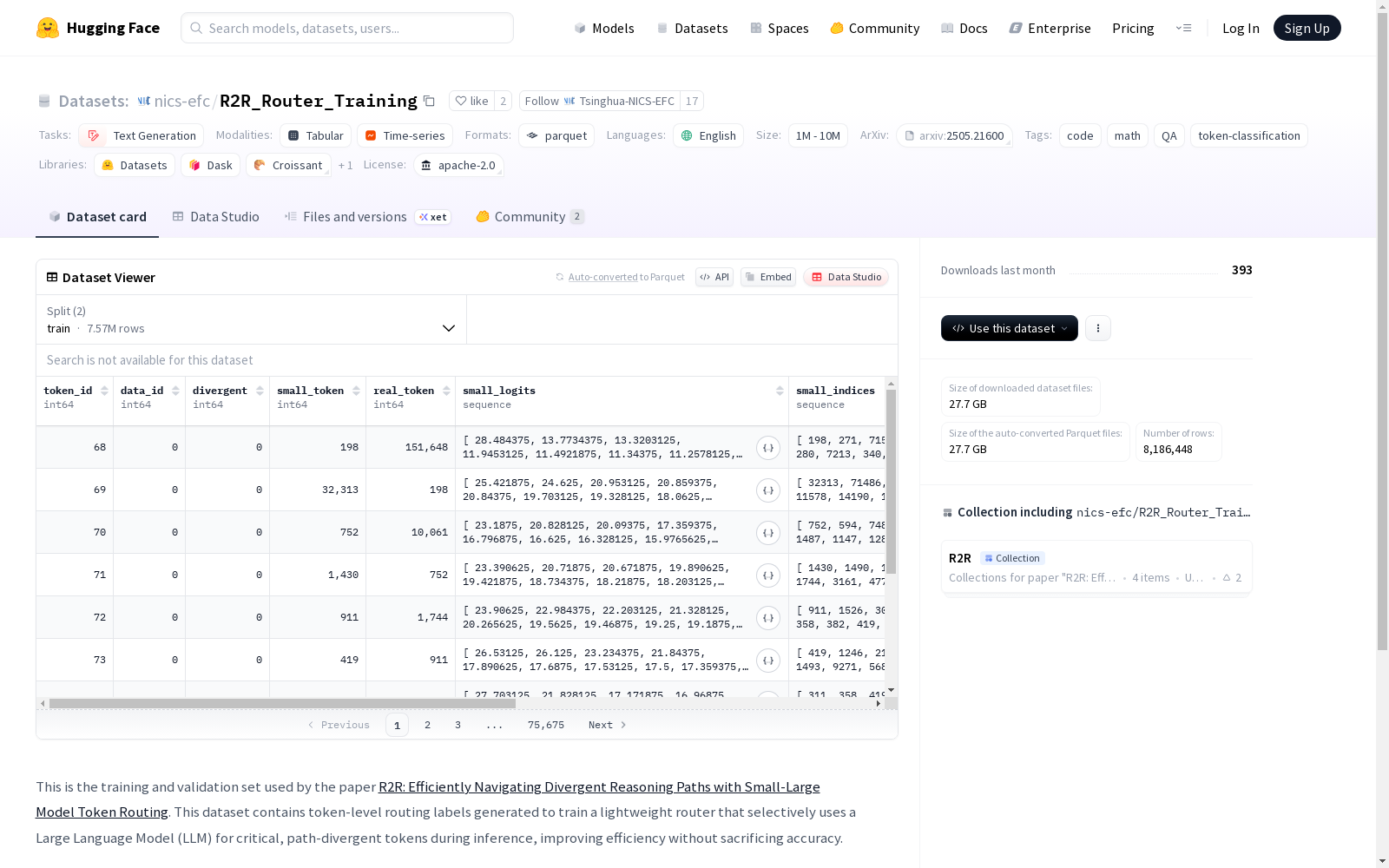Sort by small_token column
Screen dimensions: 1389x868
tap(356, 391)
